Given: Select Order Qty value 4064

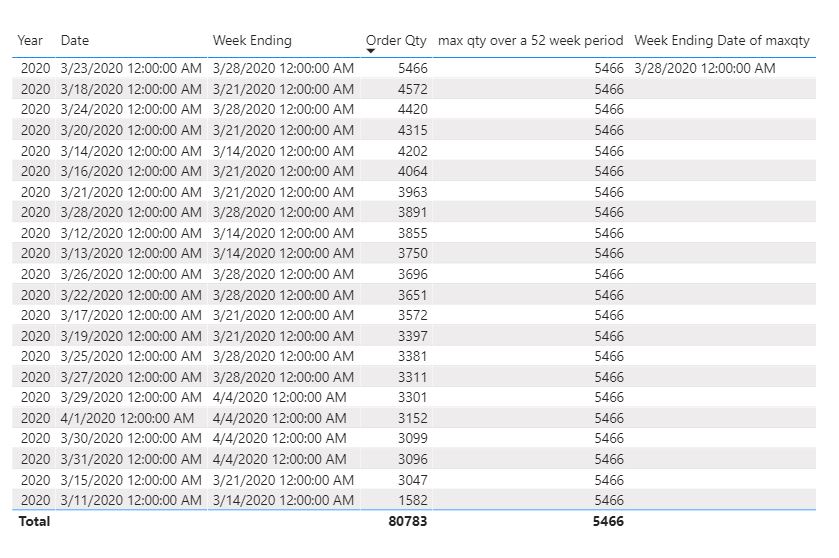Looking at the screenshot, I should point(413,171).
